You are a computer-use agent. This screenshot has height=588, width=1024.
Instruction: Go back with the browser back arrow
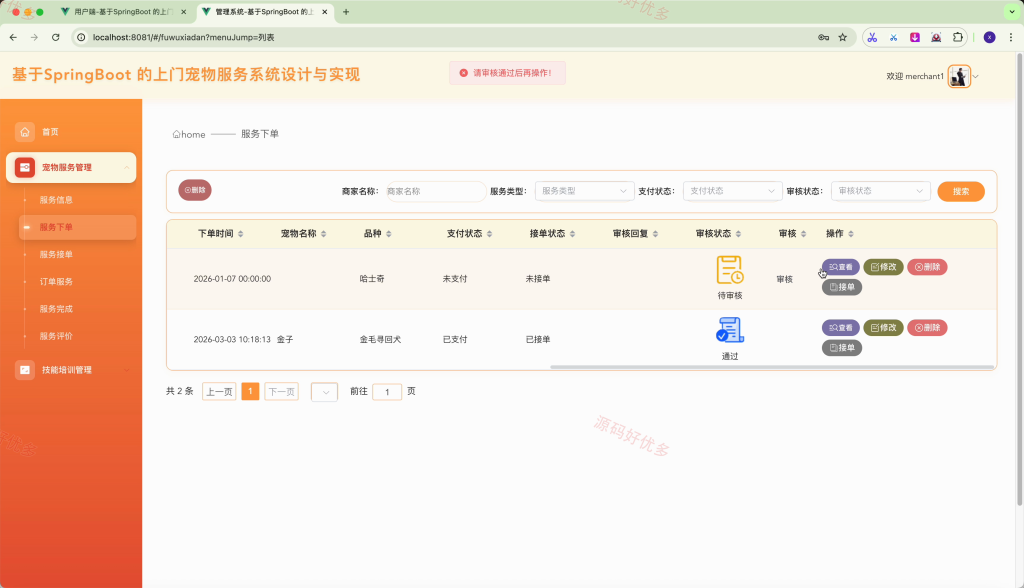[x=13, y=37]
